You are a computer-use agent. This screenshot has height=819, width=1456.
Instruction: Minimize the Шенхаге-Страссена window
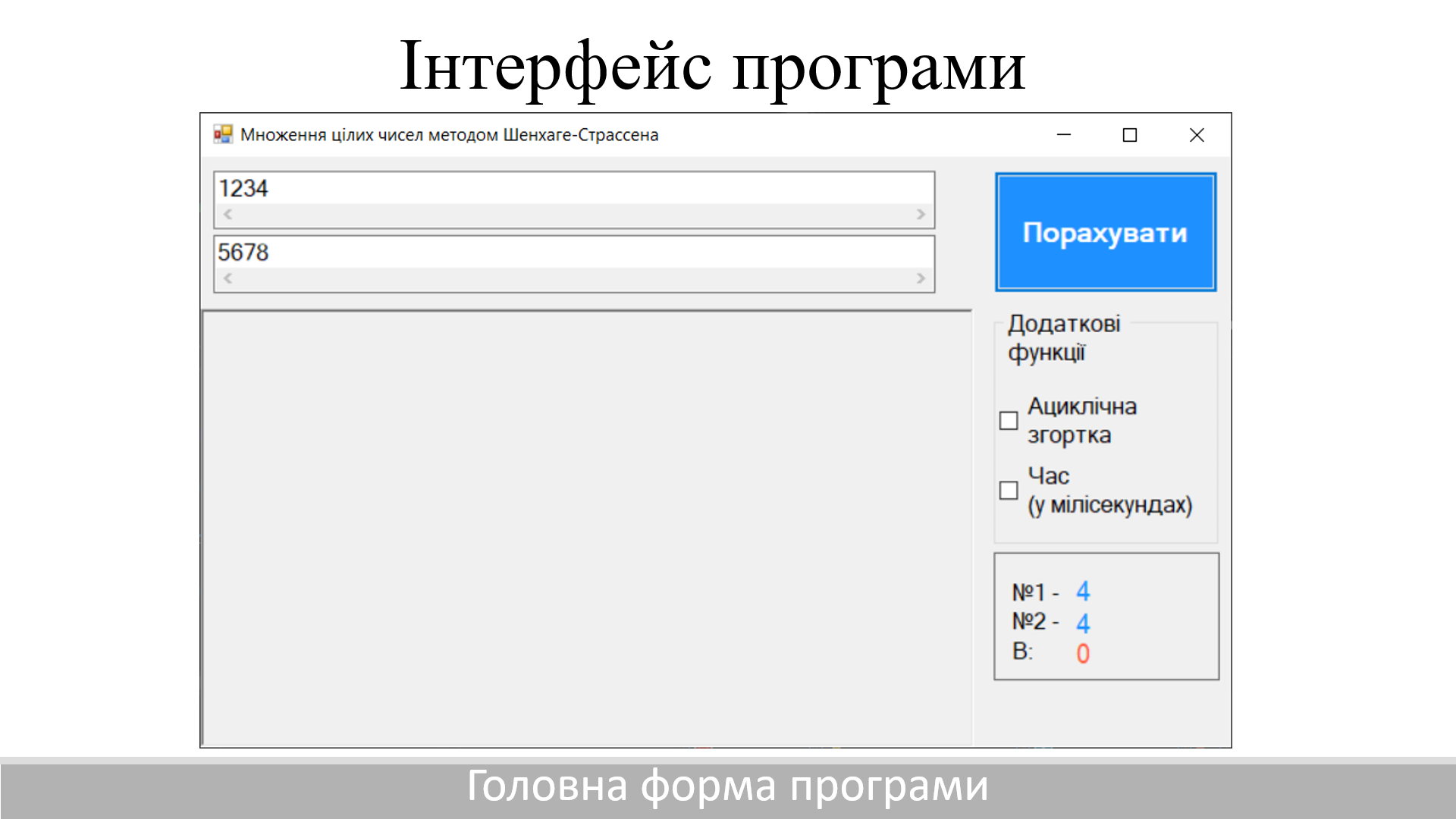(x=1064, y=135)
